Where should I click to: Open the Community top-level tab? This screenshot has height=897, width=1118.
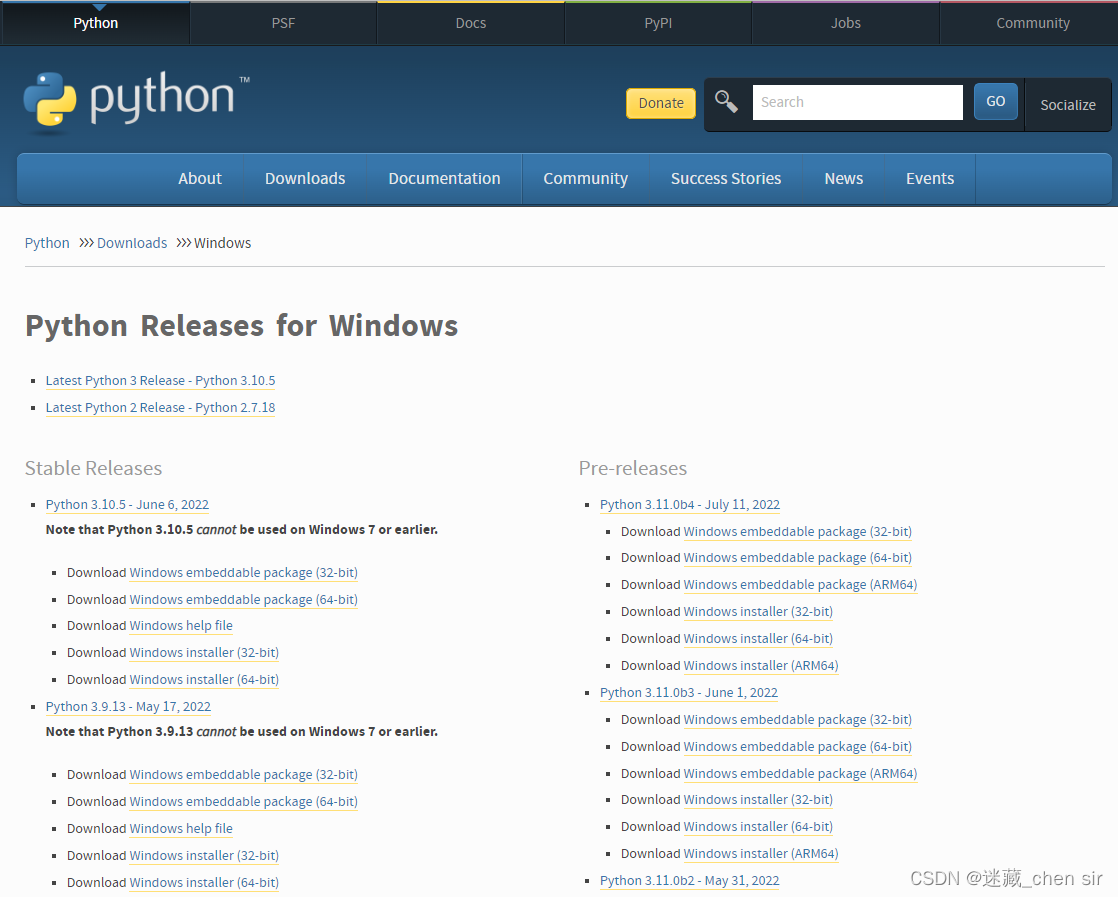(x=1032, y=23)
